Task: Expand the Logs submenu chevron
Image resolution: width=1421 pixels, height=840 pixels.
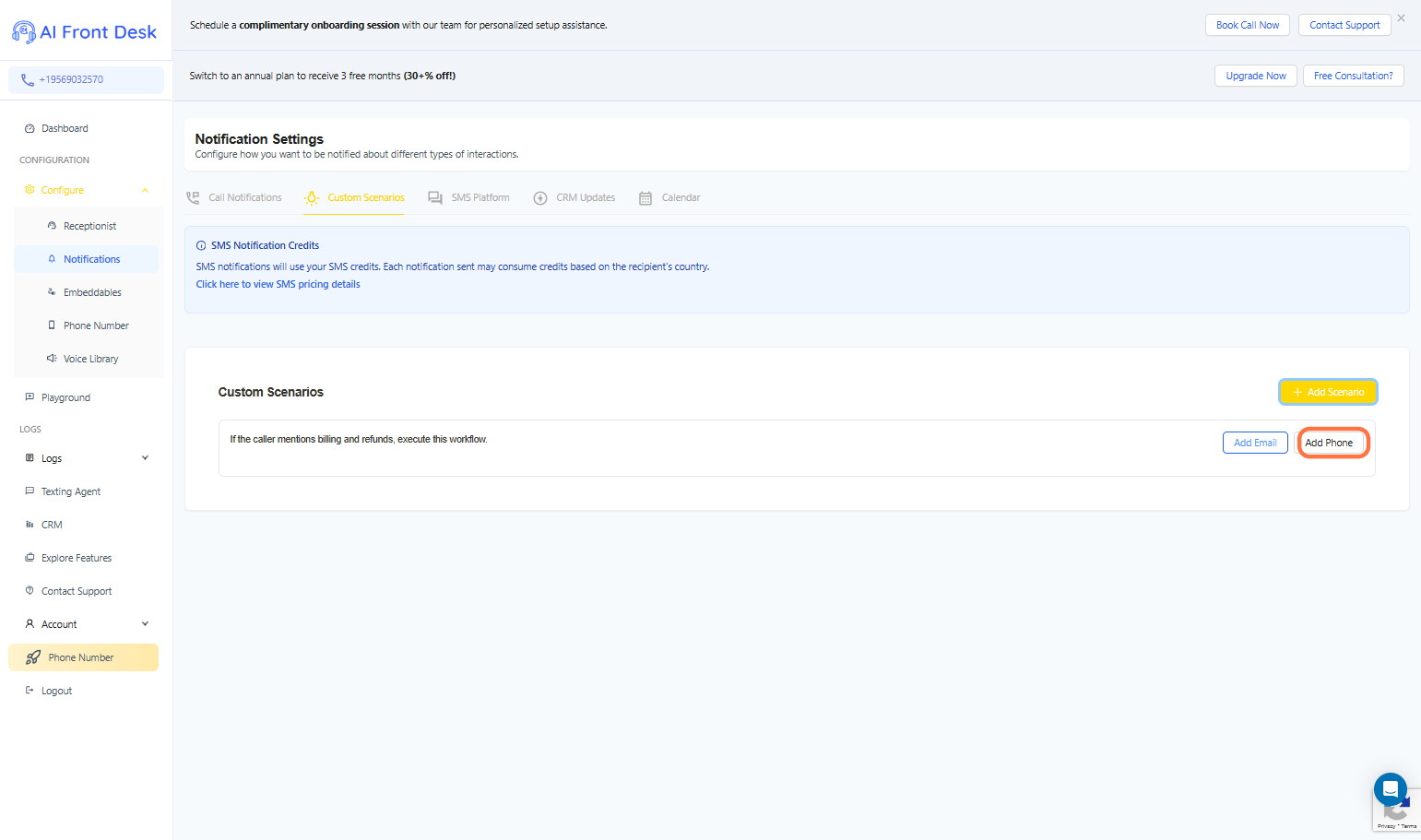Action: click(x=145, y=458)
